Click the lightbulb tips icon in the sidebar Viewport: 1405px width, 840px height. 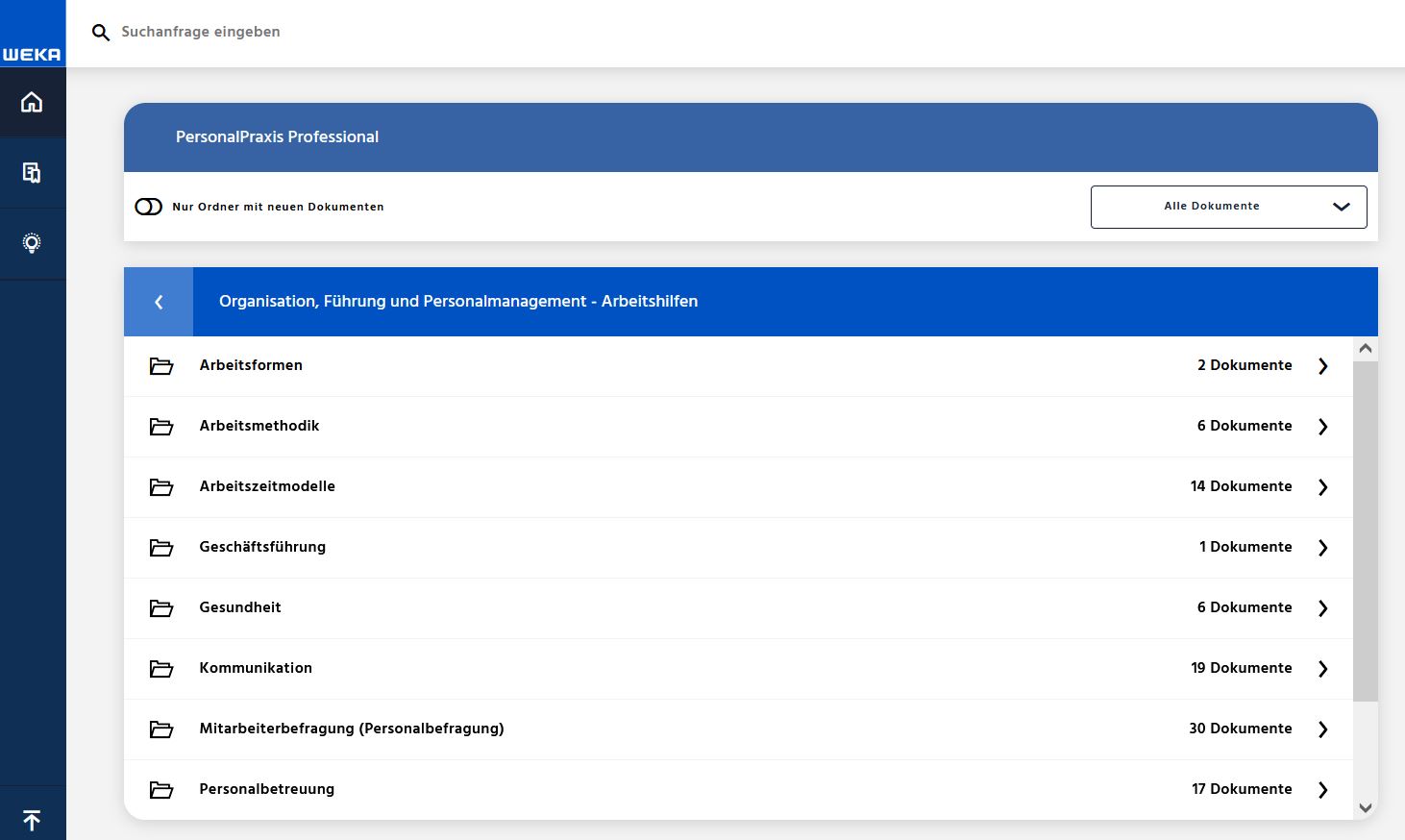tap(32, 243)
